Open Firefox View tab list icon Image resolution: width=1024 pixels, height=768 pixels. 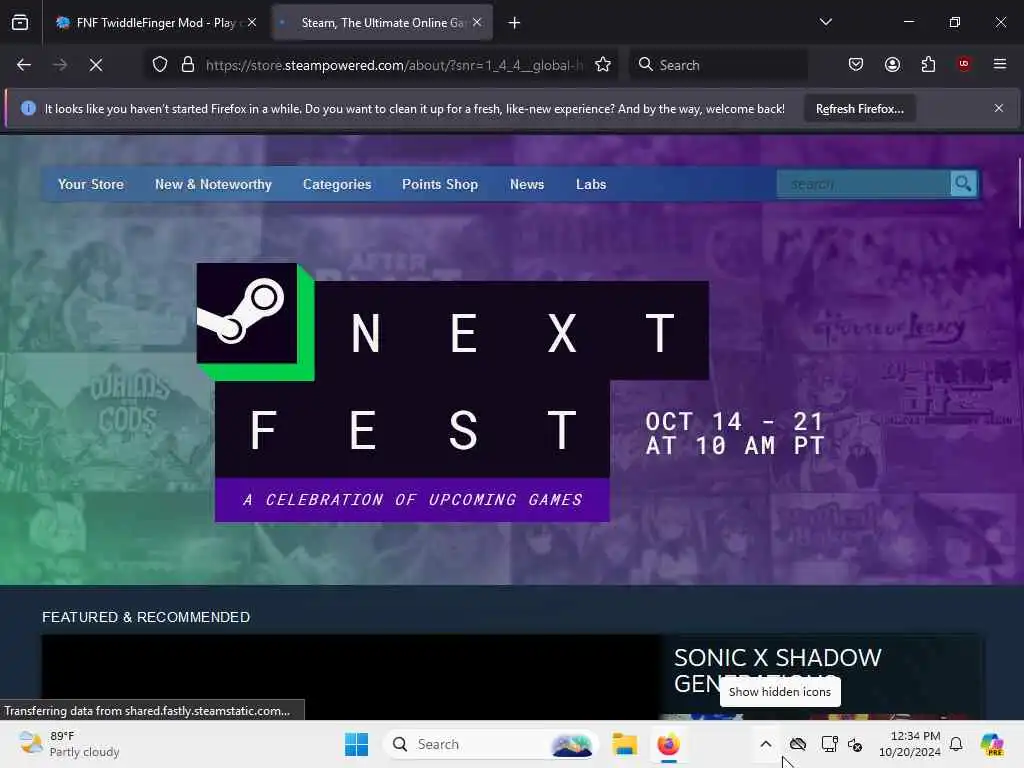(x=20, y=23)
